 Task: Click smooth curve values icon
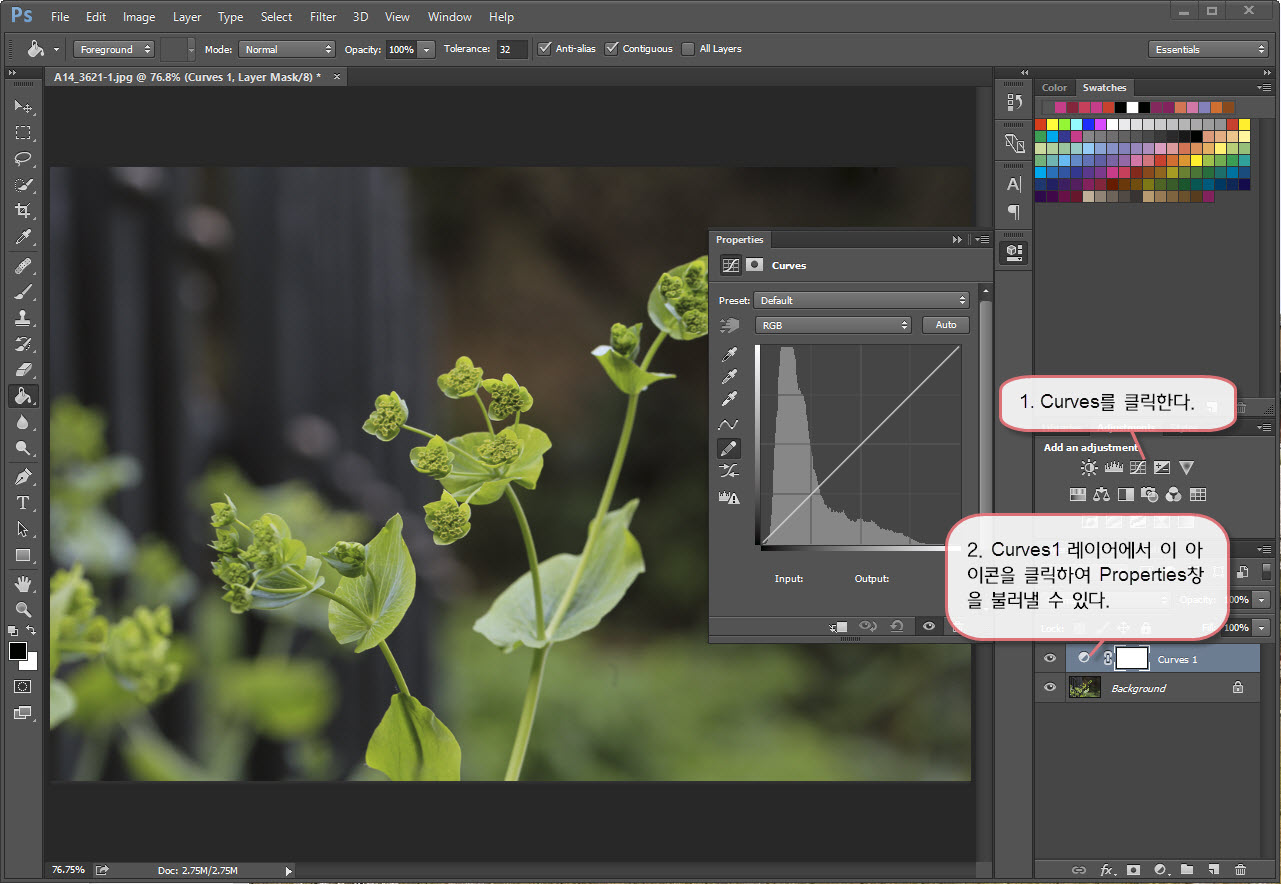730,471
